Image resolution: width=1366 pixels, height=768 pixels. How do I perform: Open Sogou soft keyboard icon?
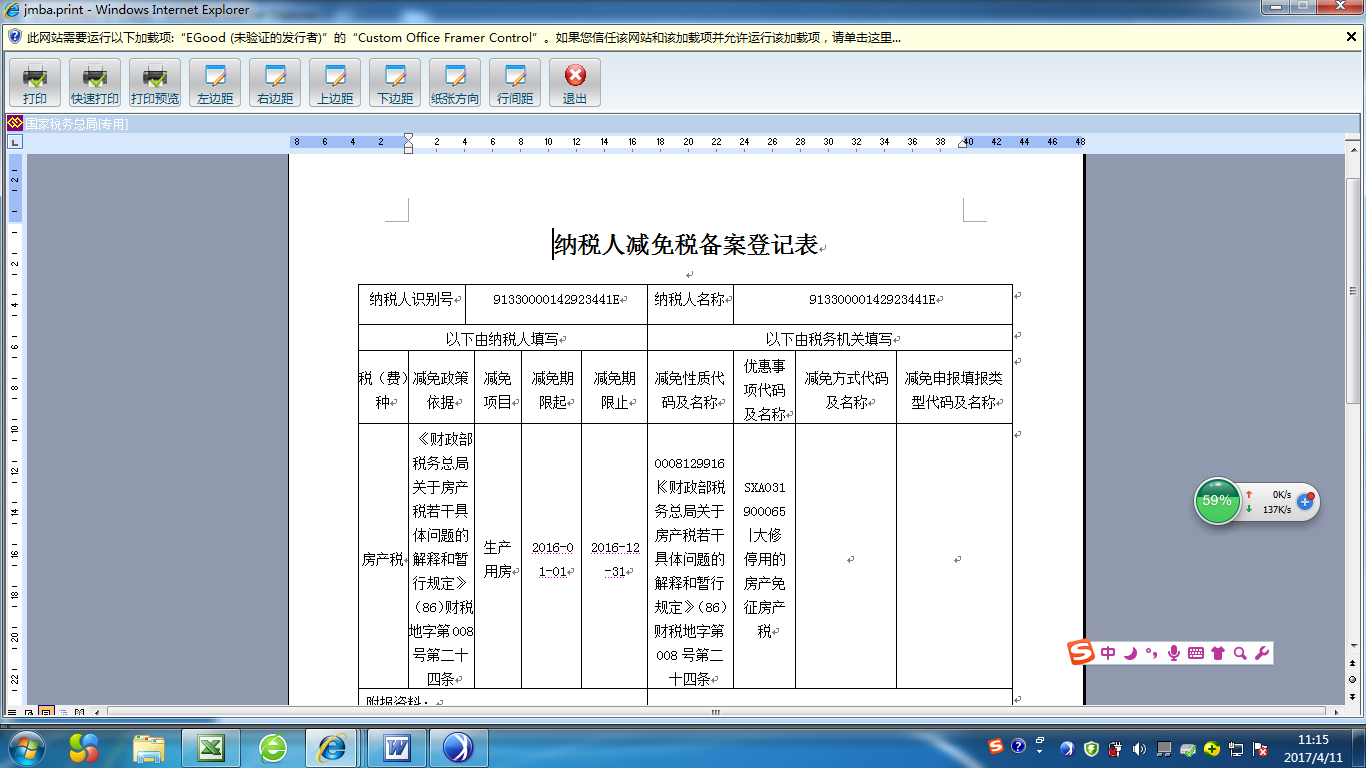(x=1195, y=653)
